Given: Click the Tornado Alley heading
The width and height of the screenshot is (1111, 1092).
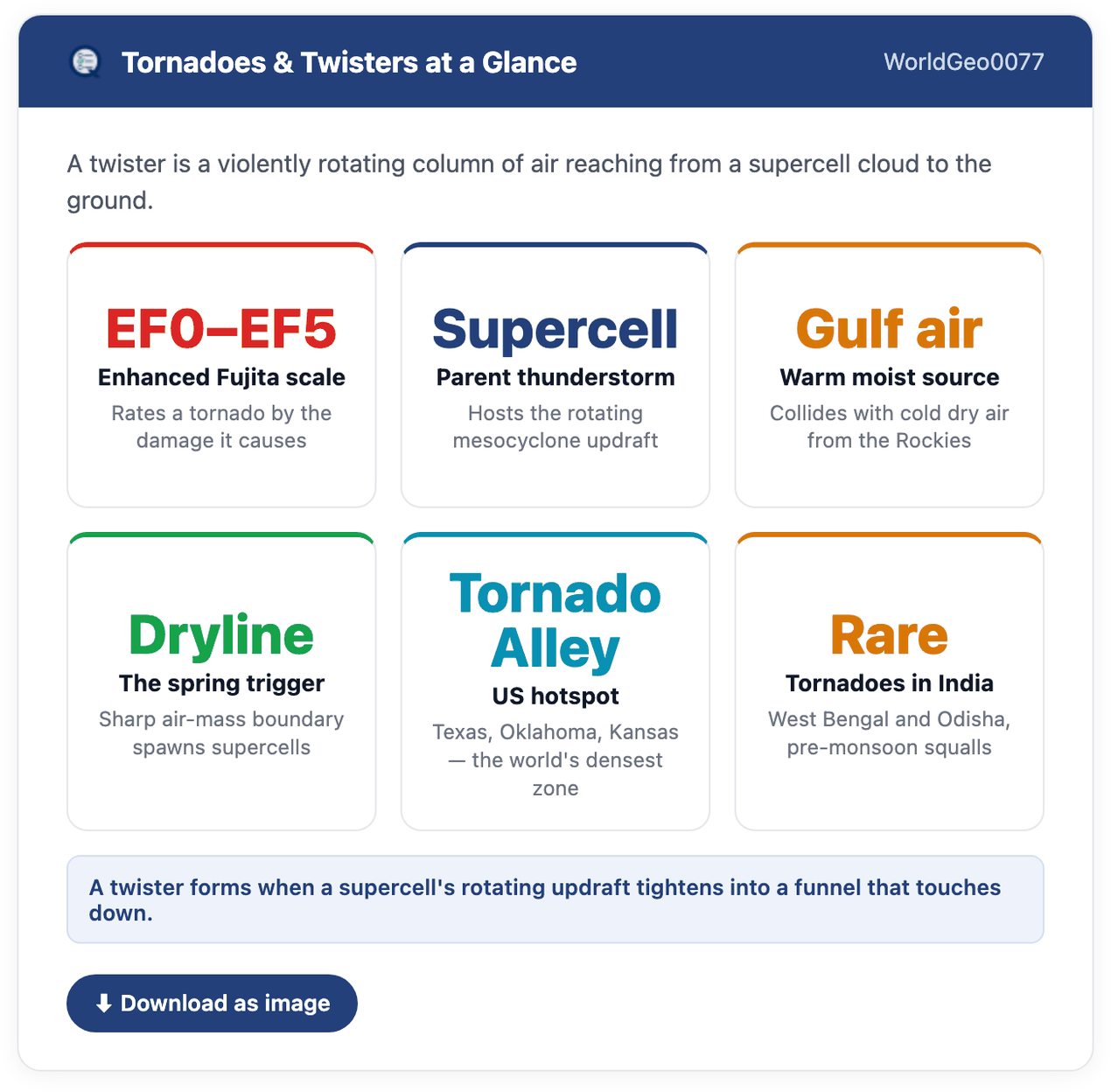Looking at the screenshot, I should point(555,621).
